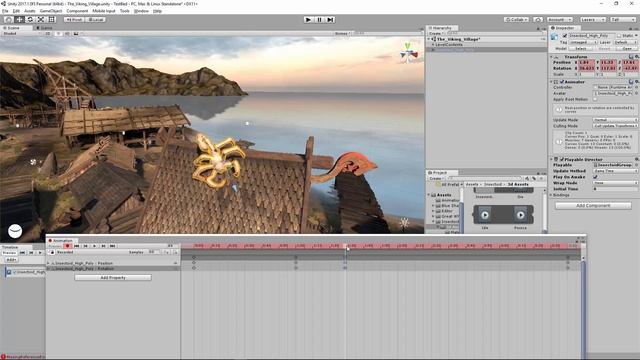Open the Update Mode dropdown
This screenshot has width=640, height=360.
pyautogui.click(x=615, y=120)
